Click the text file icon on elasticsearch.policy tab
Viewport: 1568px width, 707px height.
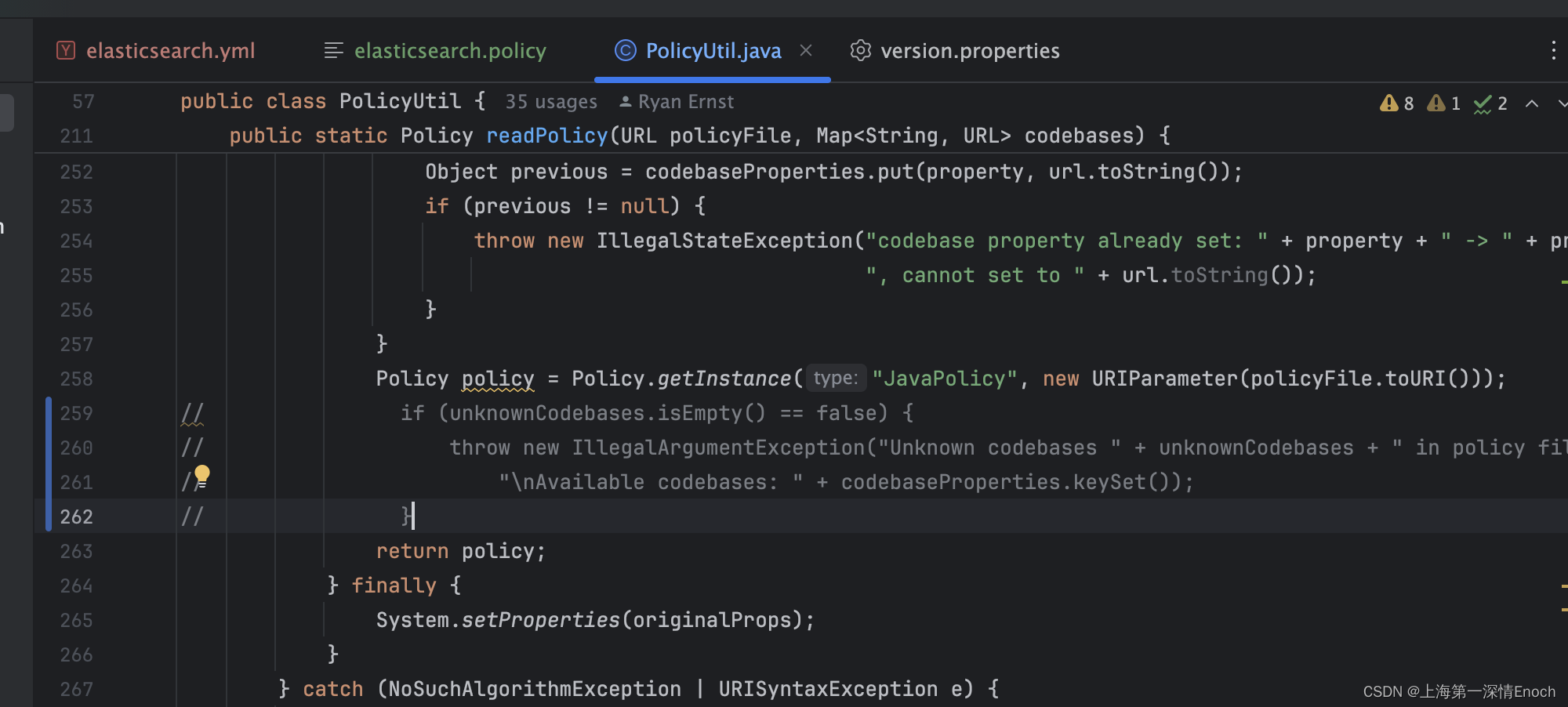pyautogui.click(x=333, y=51)
